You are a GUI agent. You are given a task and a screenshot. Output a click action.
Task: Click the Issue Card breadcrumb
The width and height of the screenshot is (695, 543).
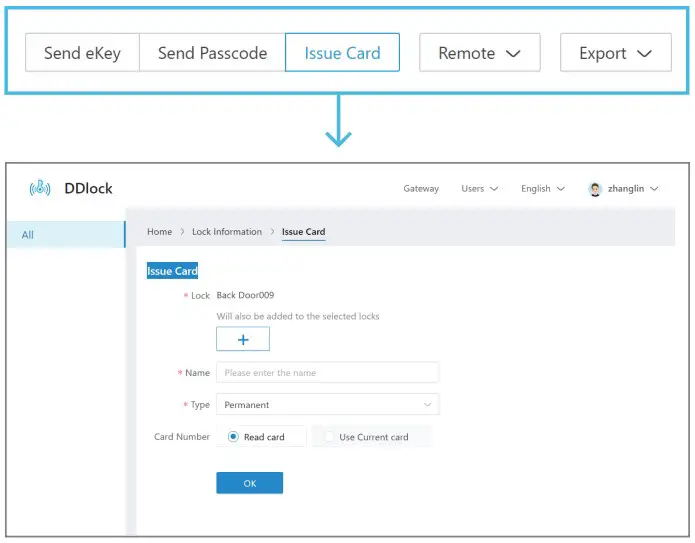click(304, 232)
